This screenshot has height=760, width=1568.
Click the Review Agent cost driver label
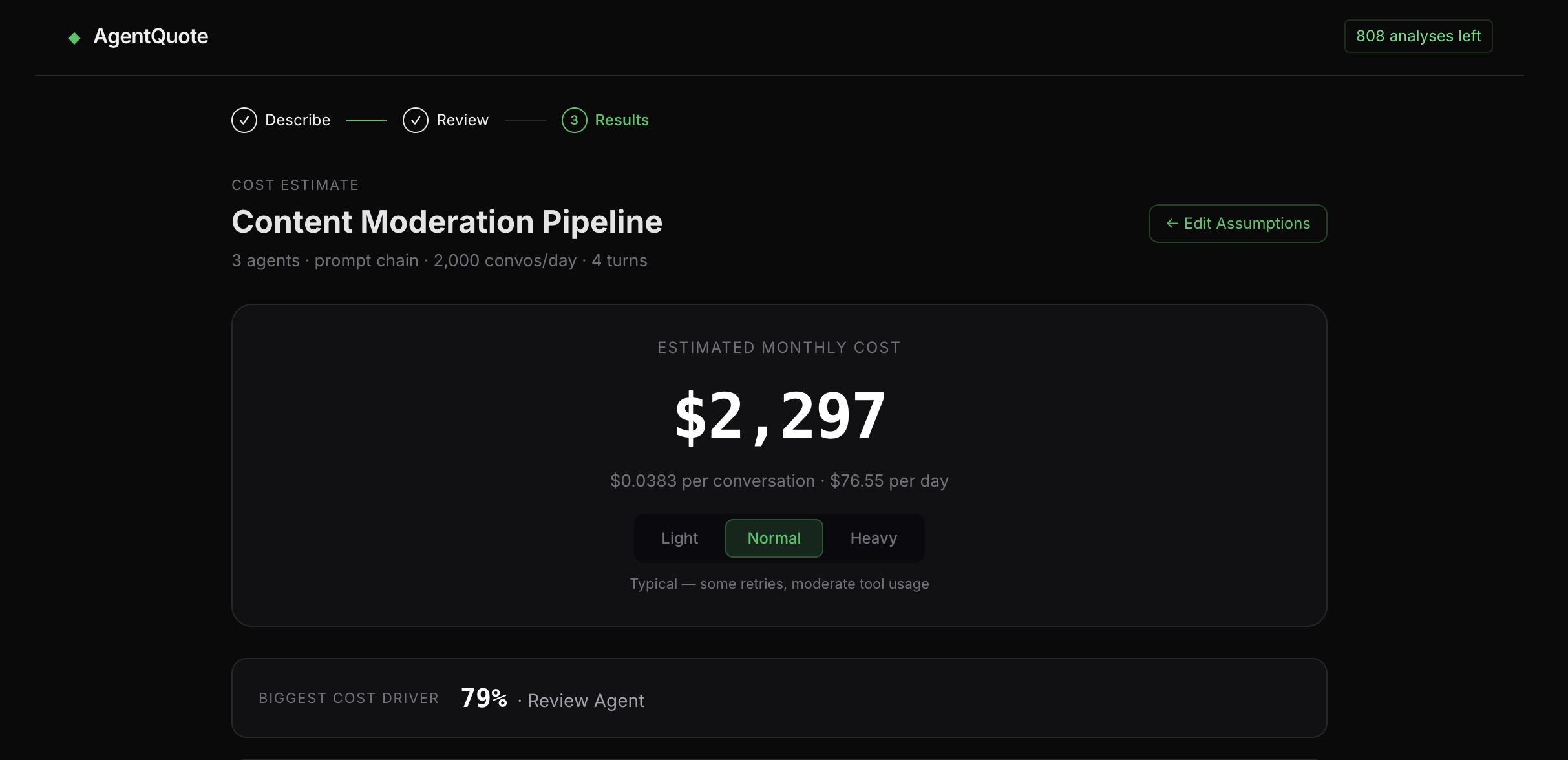pos(586,701)
